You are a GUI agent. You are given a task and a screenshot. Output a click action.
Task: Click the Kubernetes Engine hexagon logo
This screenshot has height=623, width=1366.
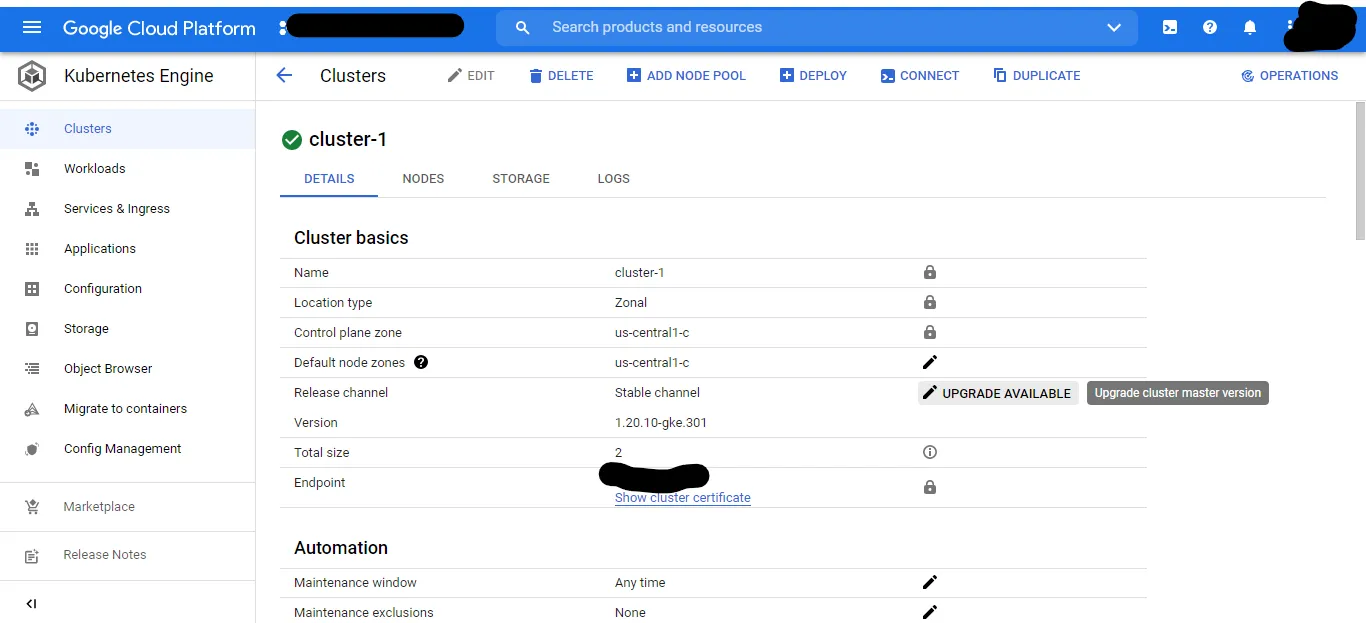pos(32,76)
